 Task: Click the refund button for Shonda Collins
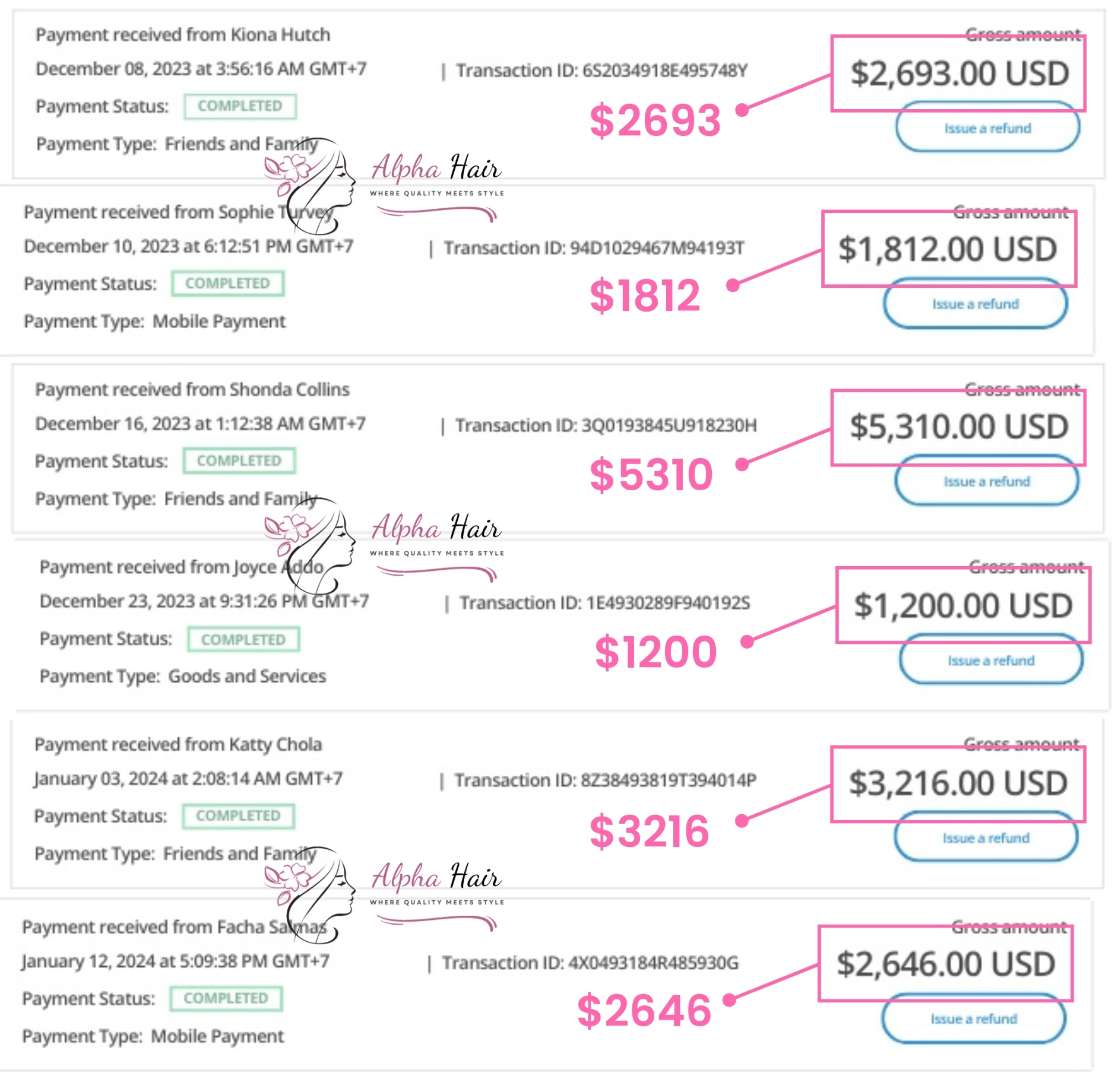click(986, 481)
